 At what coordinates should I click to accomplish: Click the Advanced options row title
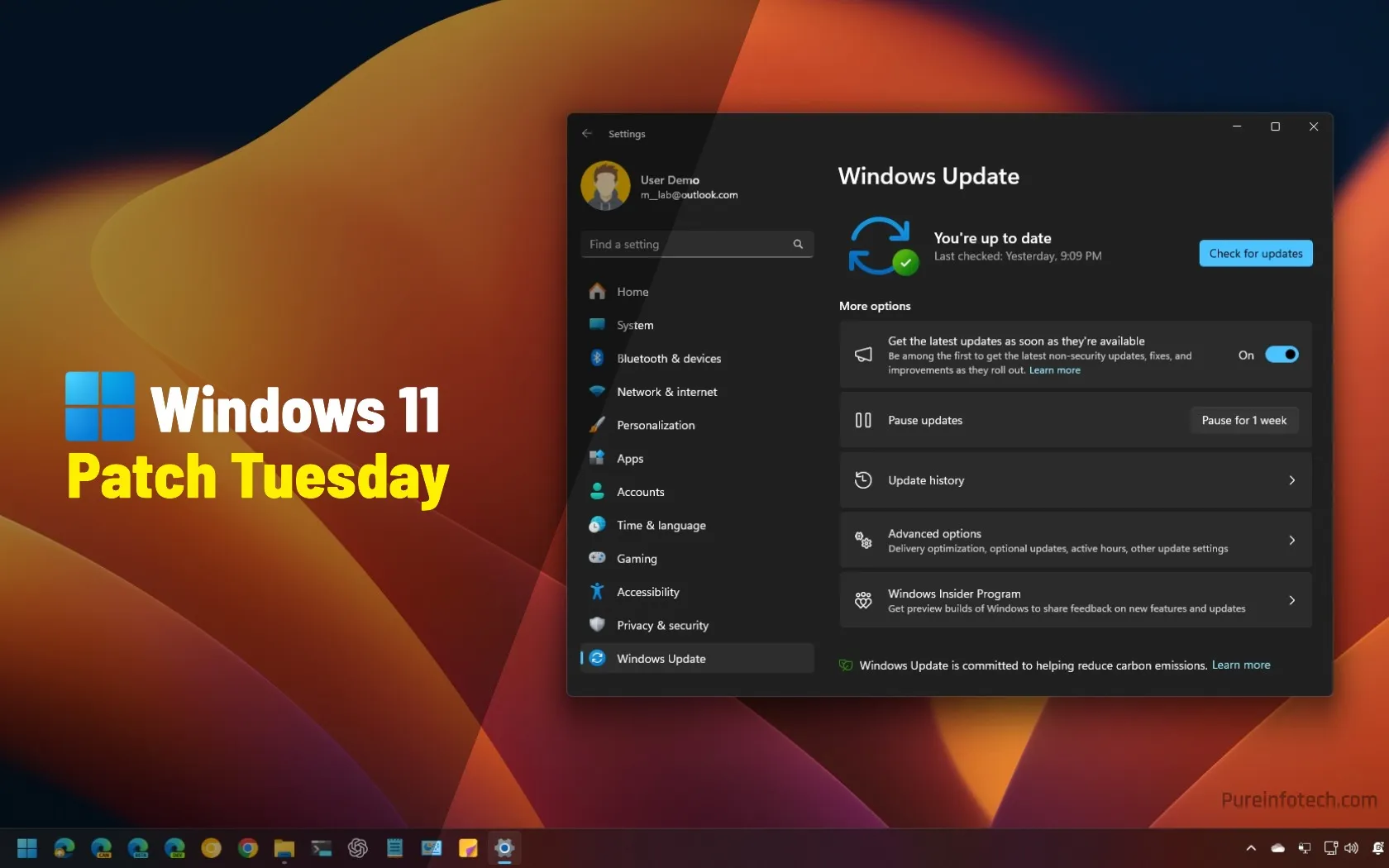[934, 534]
